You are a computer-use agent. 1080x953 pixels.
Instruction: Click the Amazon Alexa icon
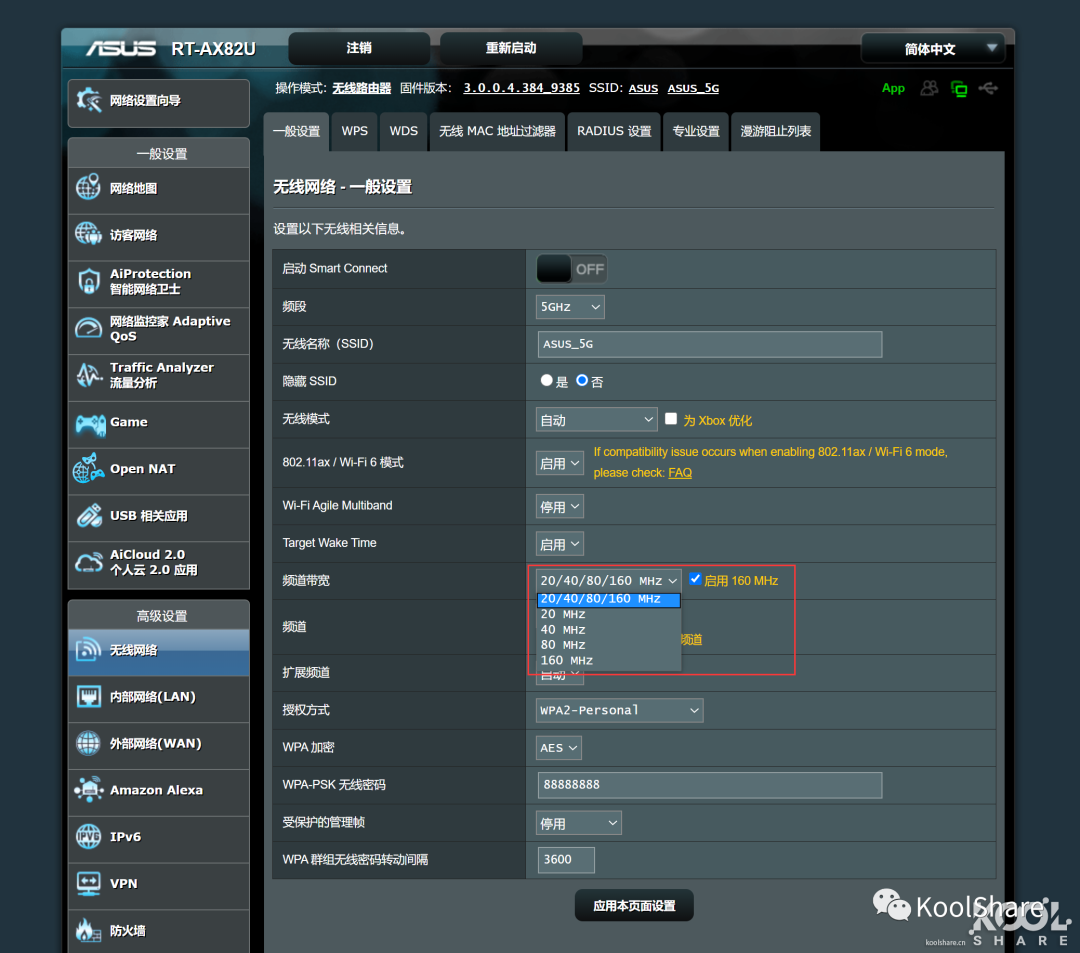[x=89, y=790]
